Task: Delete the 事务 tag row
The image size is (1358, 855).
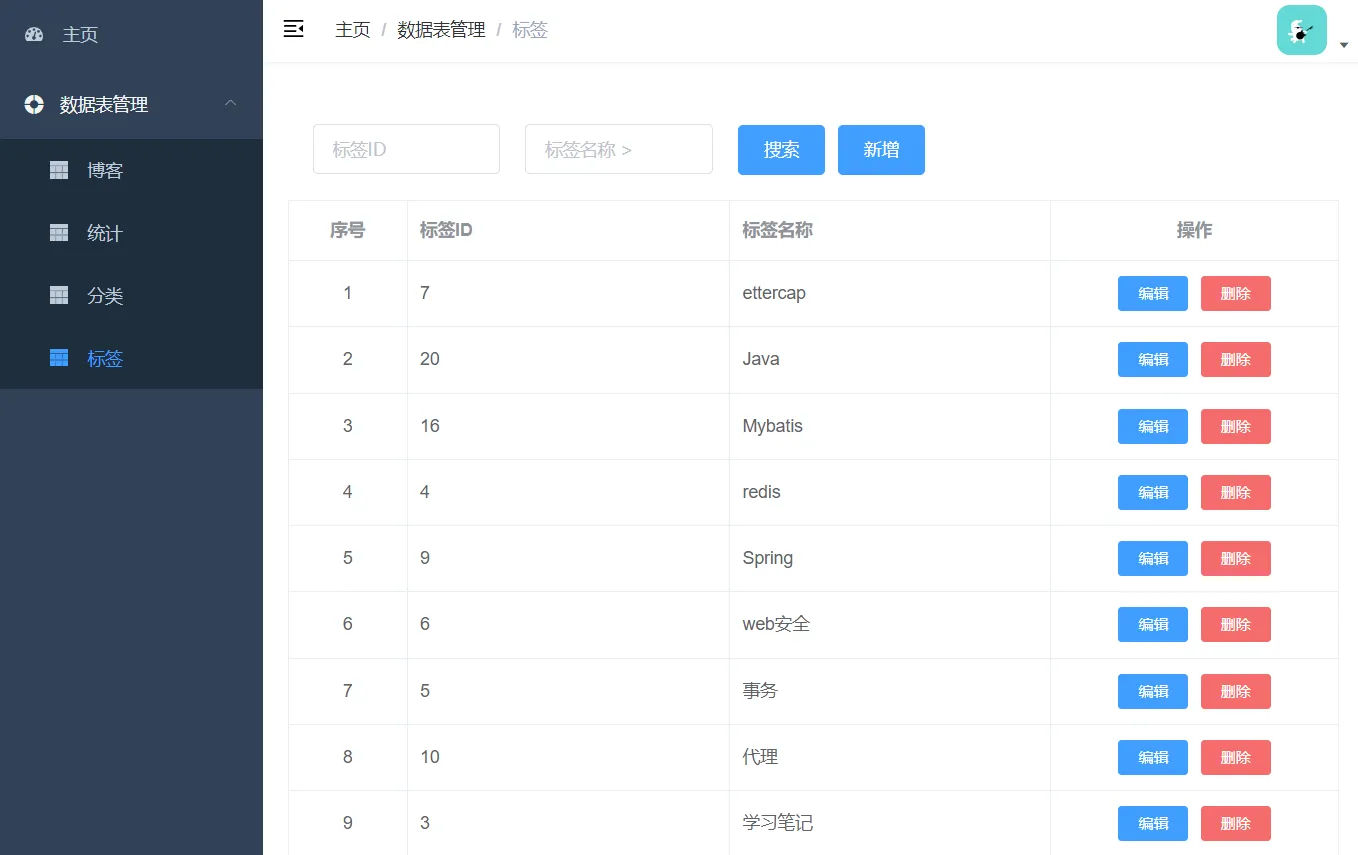Action: point(1236,691)
